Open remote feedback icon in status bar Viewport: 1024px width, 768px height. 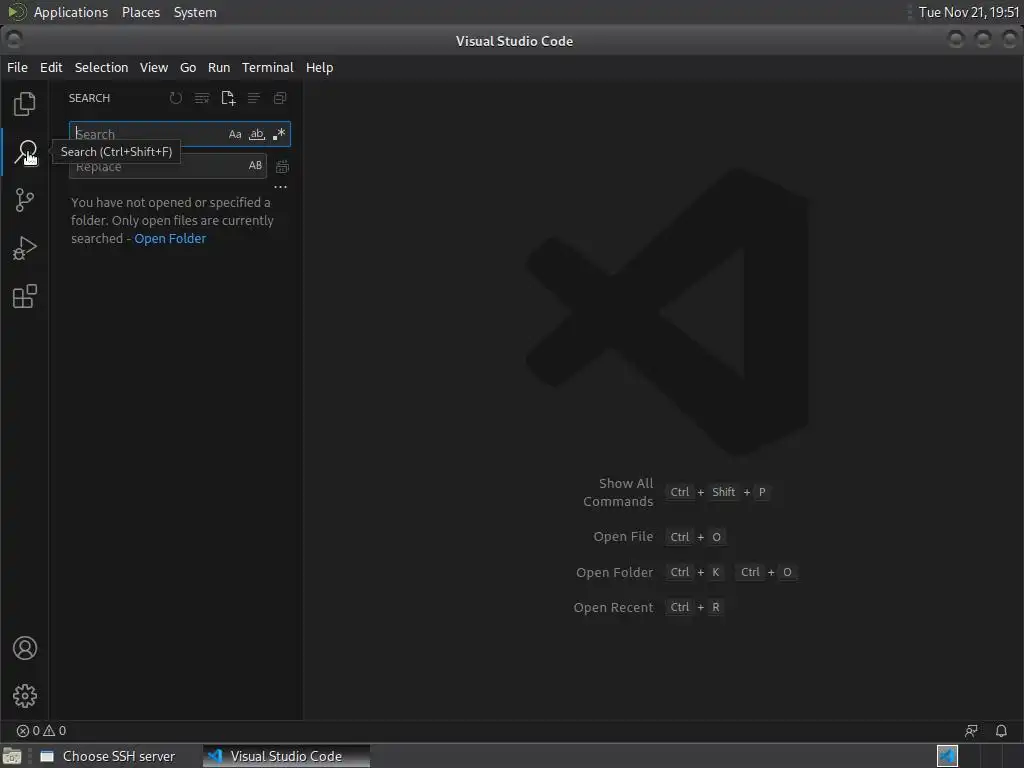pyautogui.click(x=972, y=731)
